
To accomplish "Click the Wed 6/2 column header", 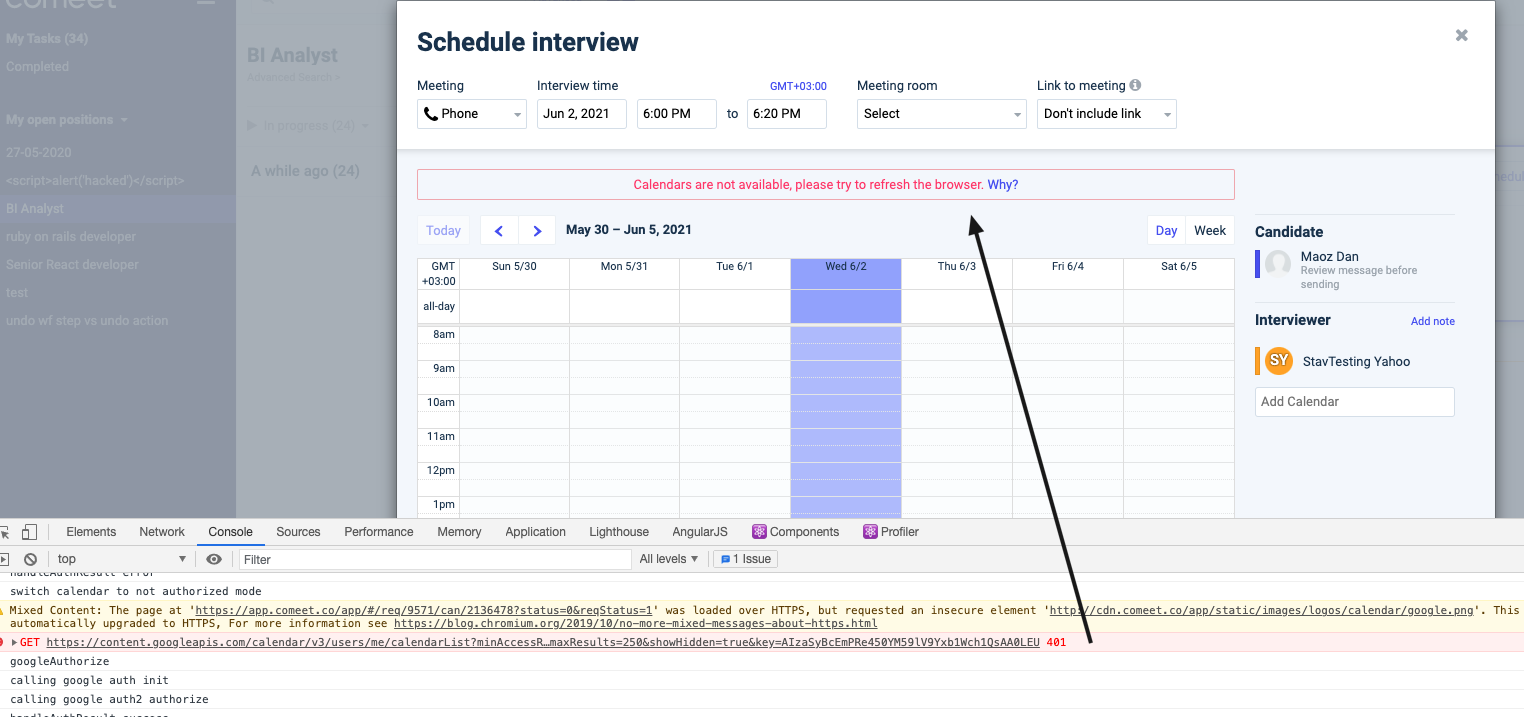I will [x=846, y=267].
